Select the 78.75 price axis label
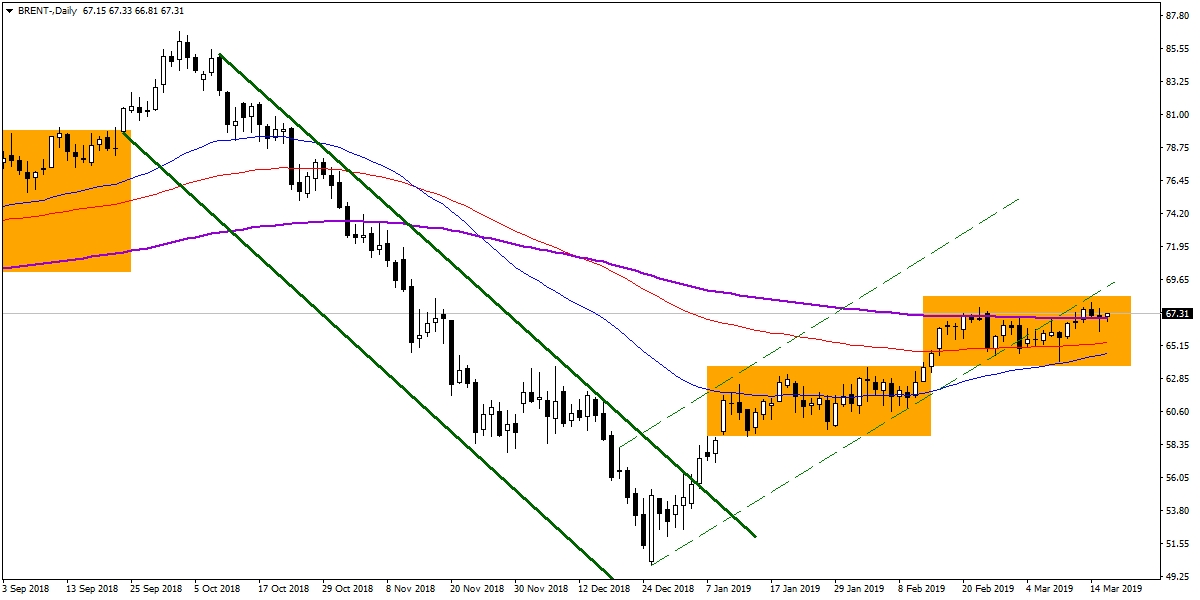 pos(1176,148)
